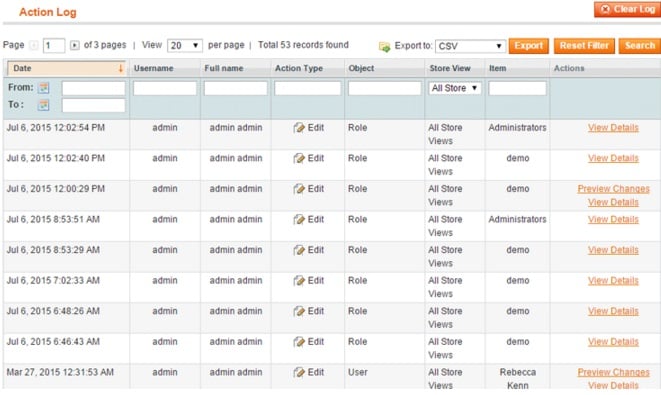View Details for 8:53:51 AM entry
This screenshot has width=661, height=395.
point(613,220)
